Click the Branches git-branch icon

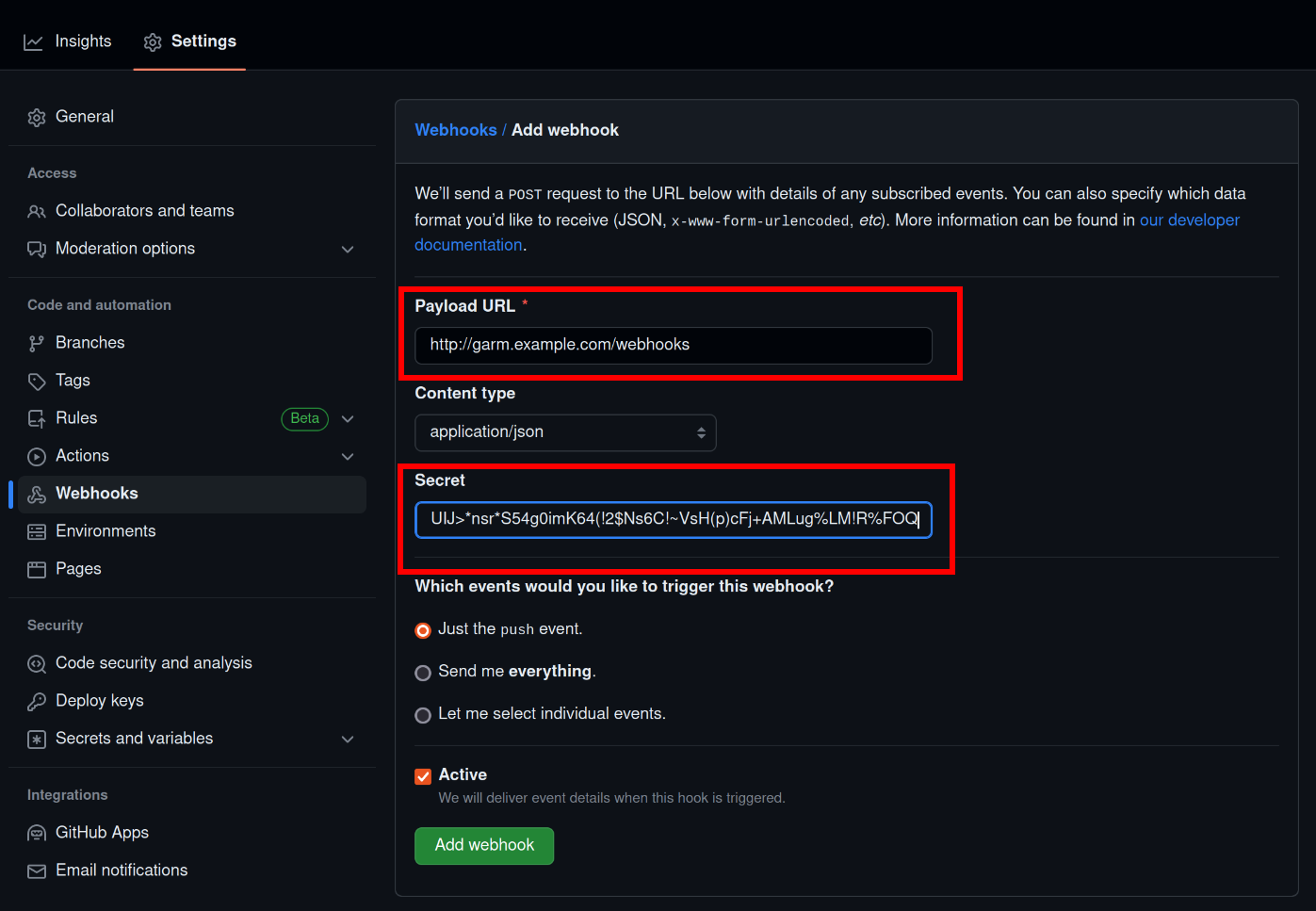[x=37, y=344]
